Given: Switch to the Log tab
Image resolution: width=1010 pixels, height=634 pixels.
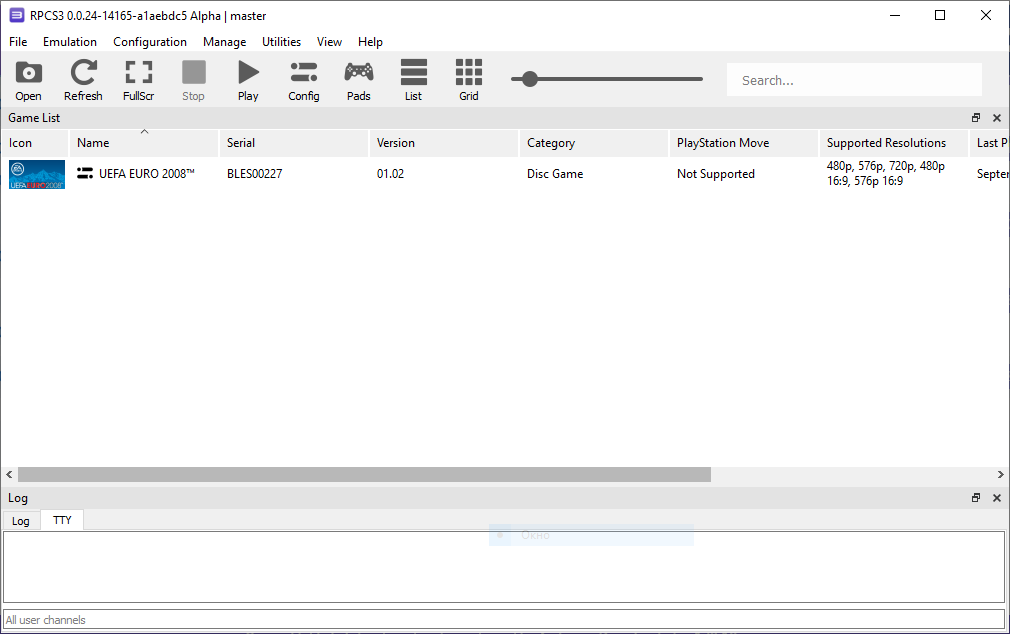Looking at the screenshot, I should (21, 521).
